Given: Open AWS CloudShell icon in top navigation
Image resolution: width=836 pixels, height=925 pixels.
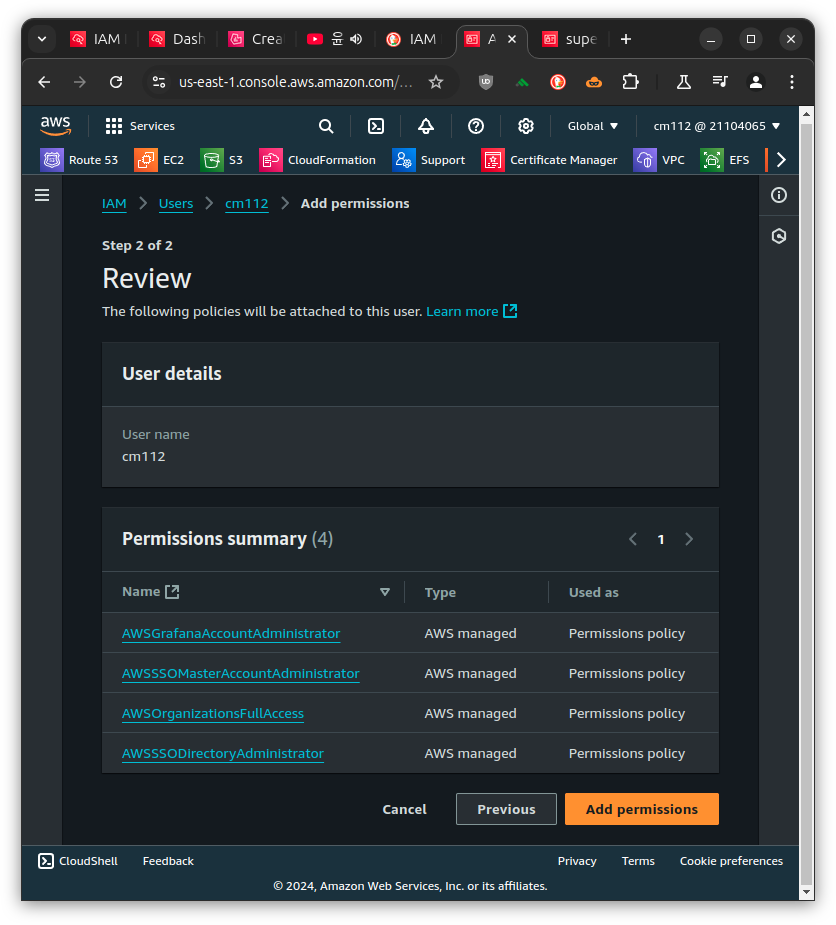Looking at the screenshot, I should [x=376, y=126].
